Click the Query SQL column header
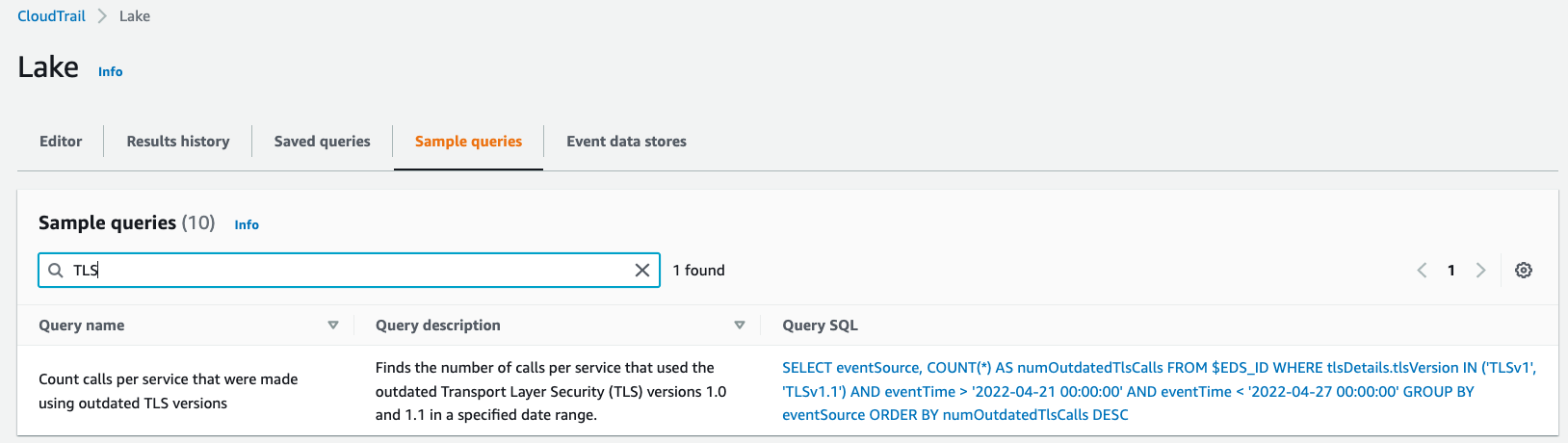The height and width of the screenshot is (443, 1568). click(x=821, y=326)
